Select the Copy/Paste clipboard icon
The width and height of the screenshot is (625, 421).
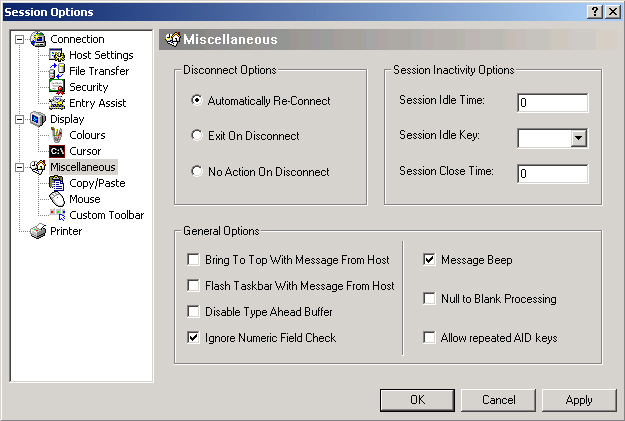pyautogui.click(x=57, y=183)
